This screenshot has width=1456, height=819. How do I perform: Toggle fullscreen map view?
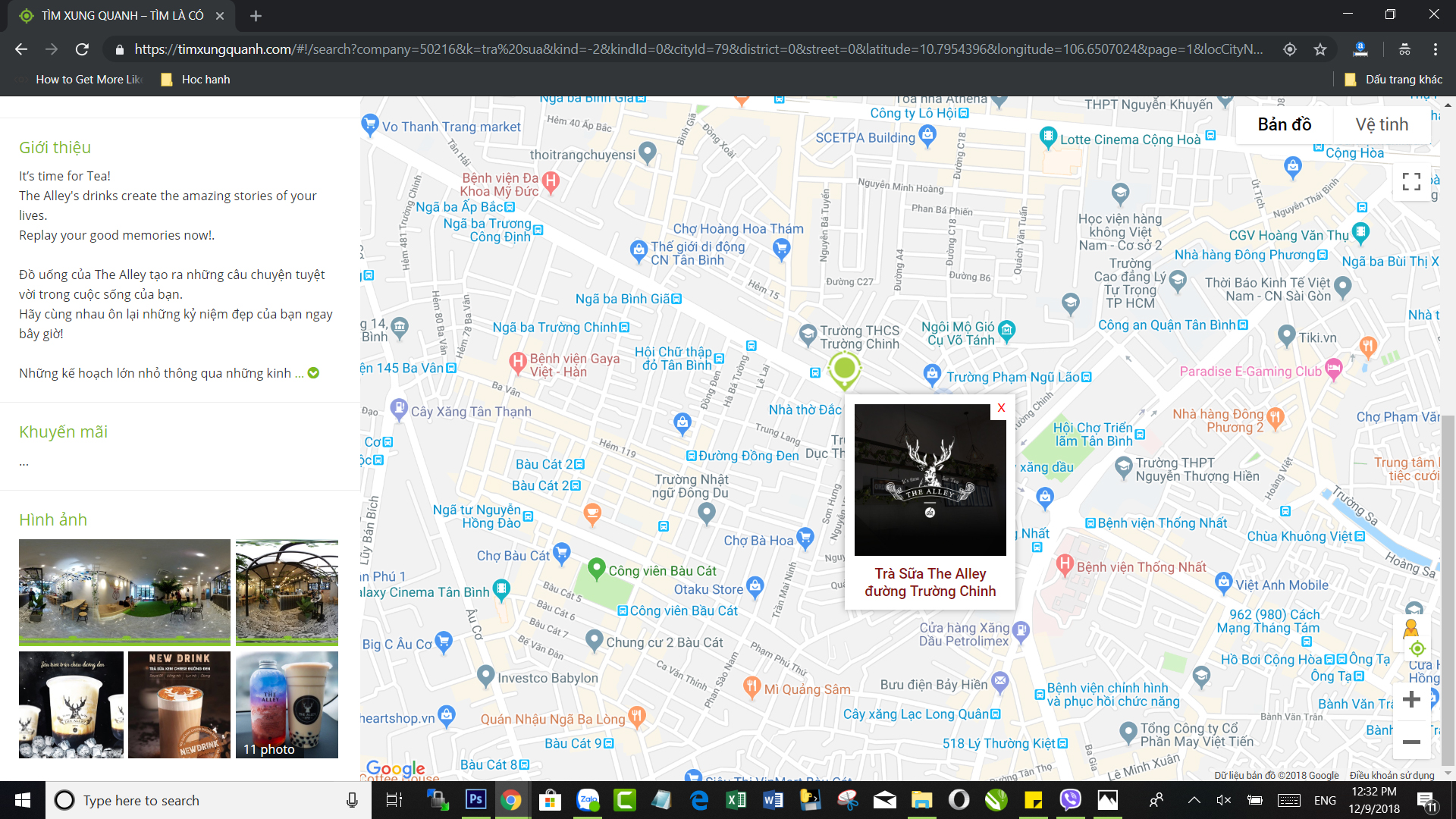tap(1411, 181)
